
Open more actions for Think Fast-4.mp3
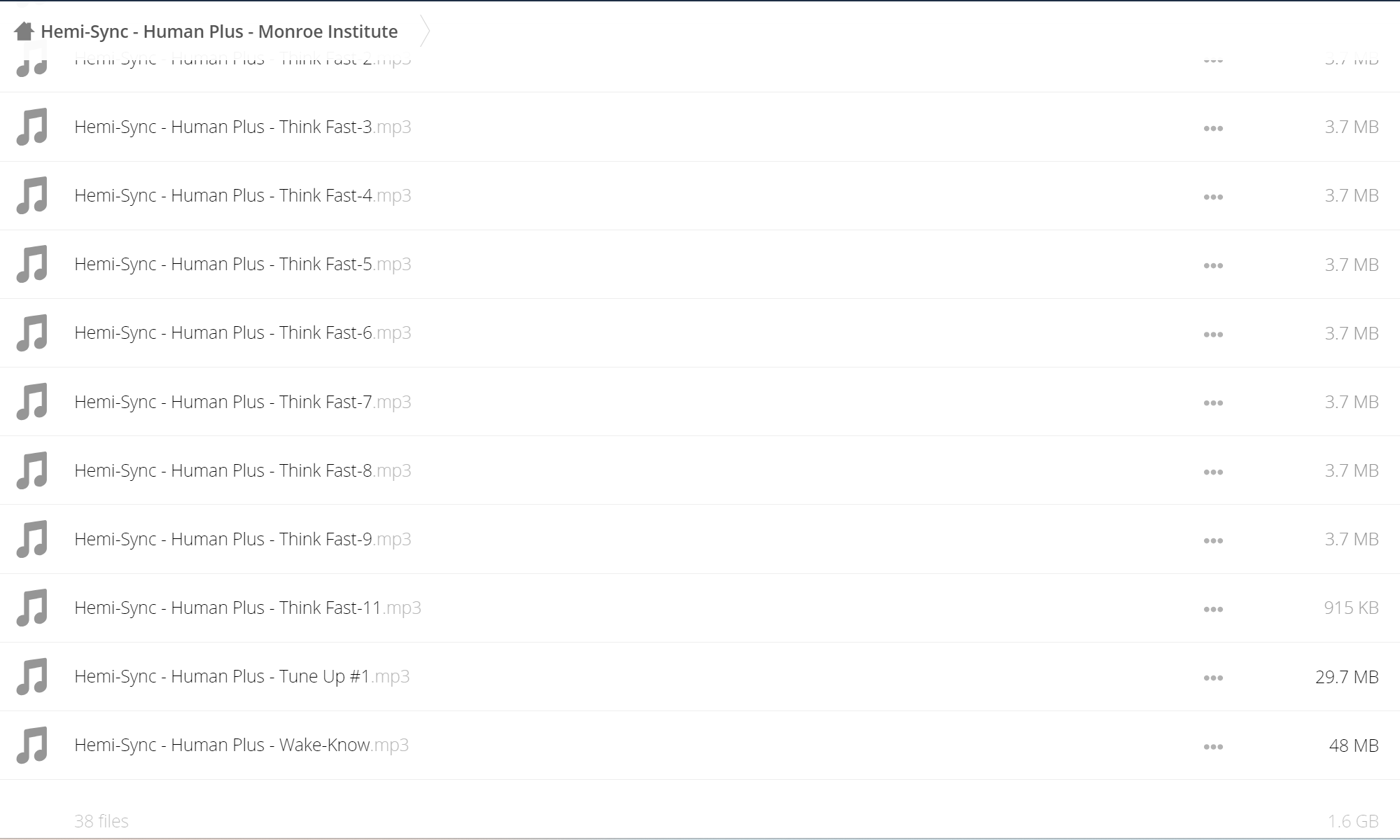(1213, 197)
